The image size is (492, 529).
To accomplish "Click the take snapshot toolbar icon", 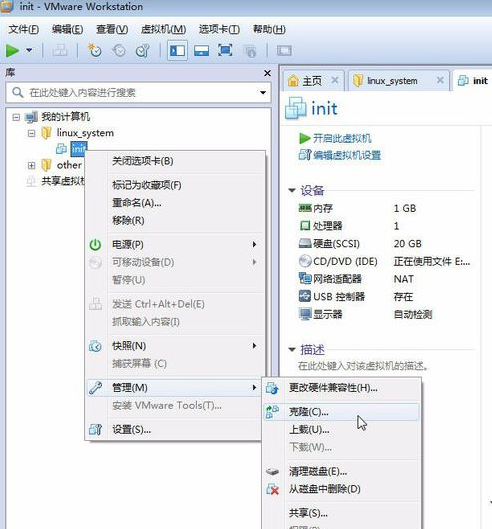I will tap(94, 51).
